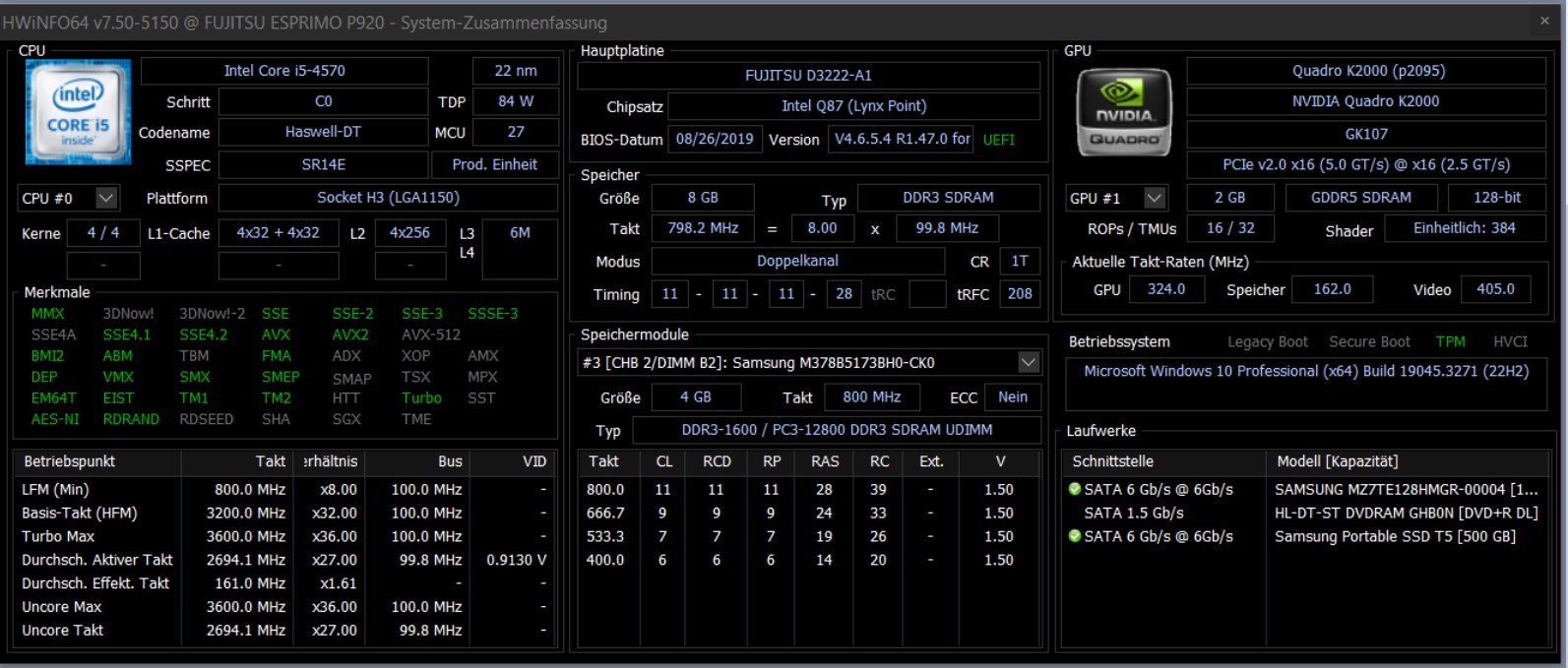Click green status icon of SAMSUNG MZ7TE128HMGR drive
Screen dimensions: 1568x668
[1075, 489]
